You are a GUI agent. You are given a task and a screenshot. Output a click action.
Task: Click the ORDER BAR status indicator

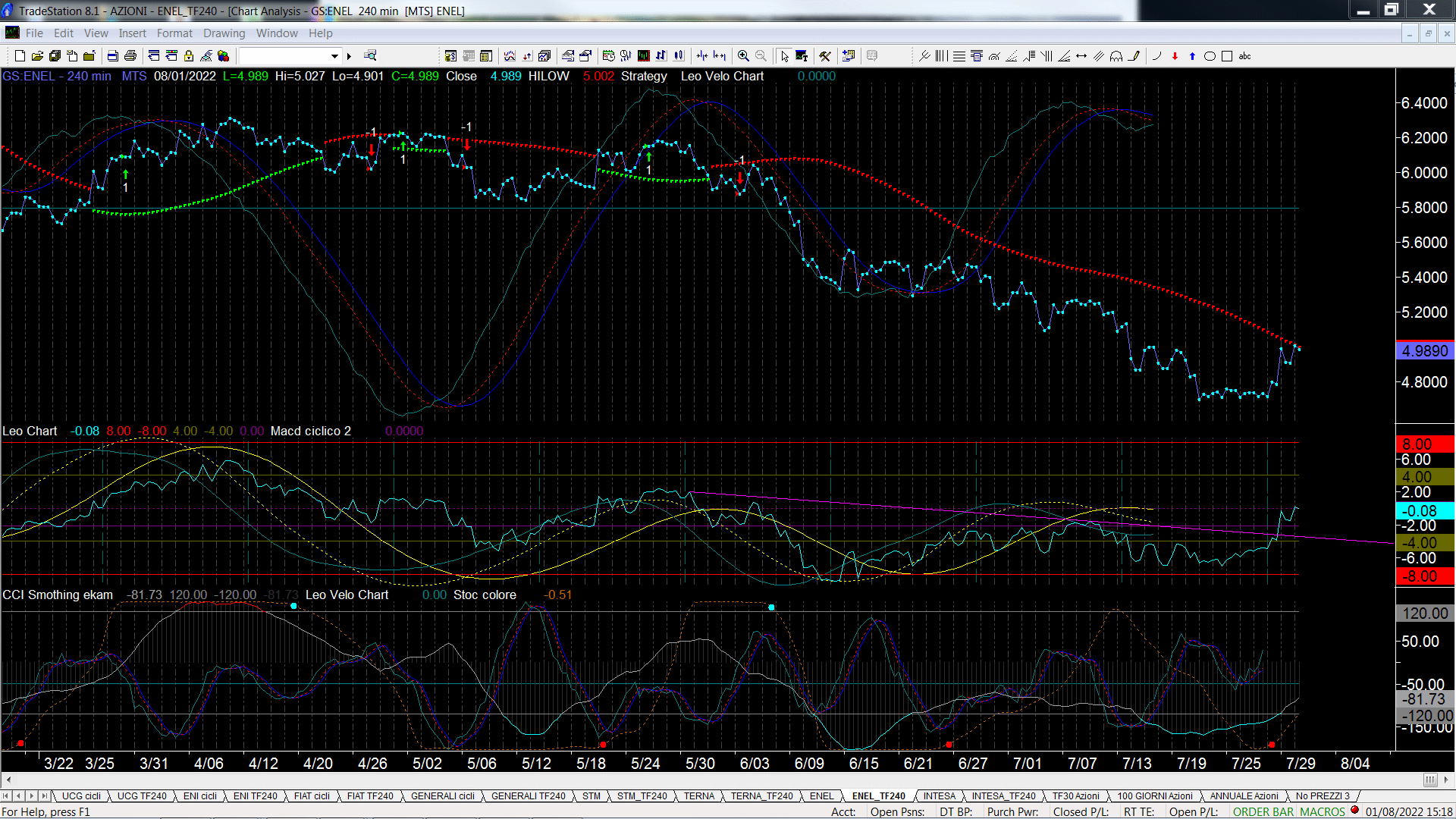(x=1263, y=811)
